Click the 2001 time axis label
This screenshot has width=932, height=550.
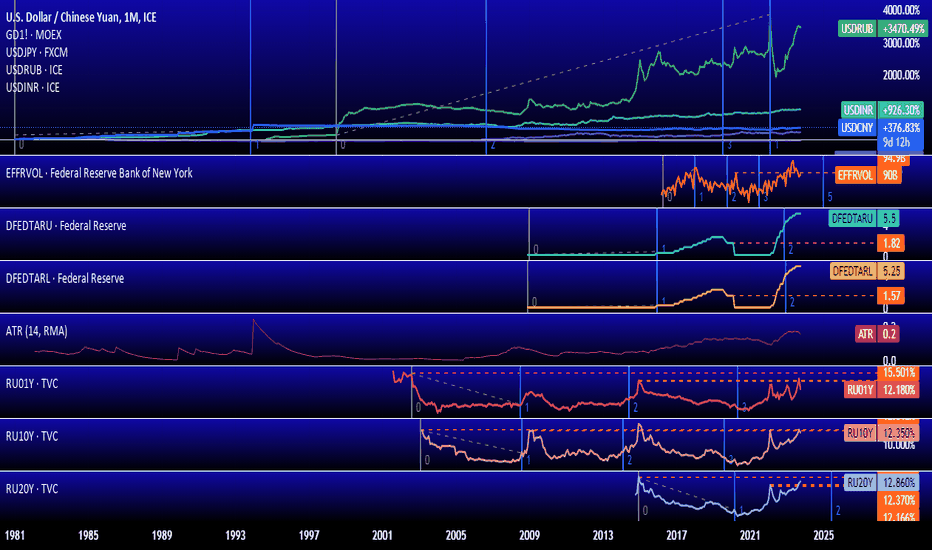click(382, 536)
